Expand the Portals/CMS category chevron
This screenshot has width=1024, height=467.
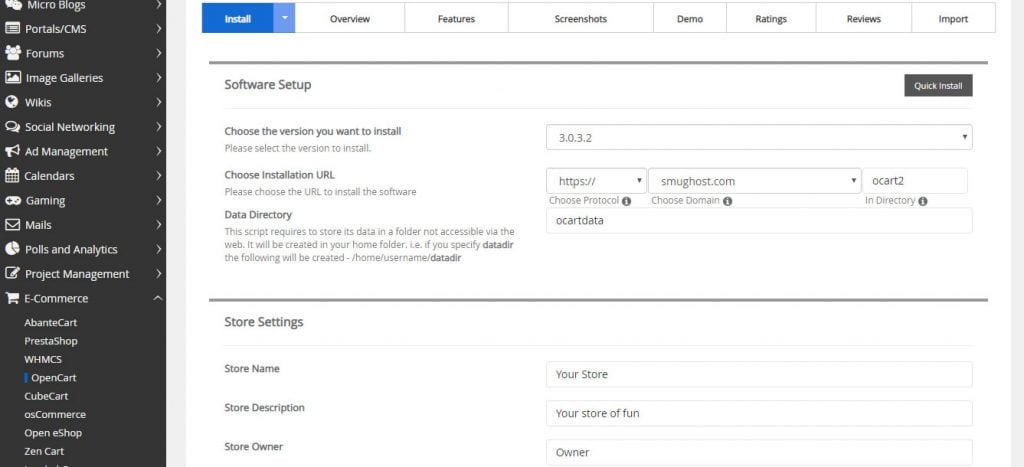[159, 29]
